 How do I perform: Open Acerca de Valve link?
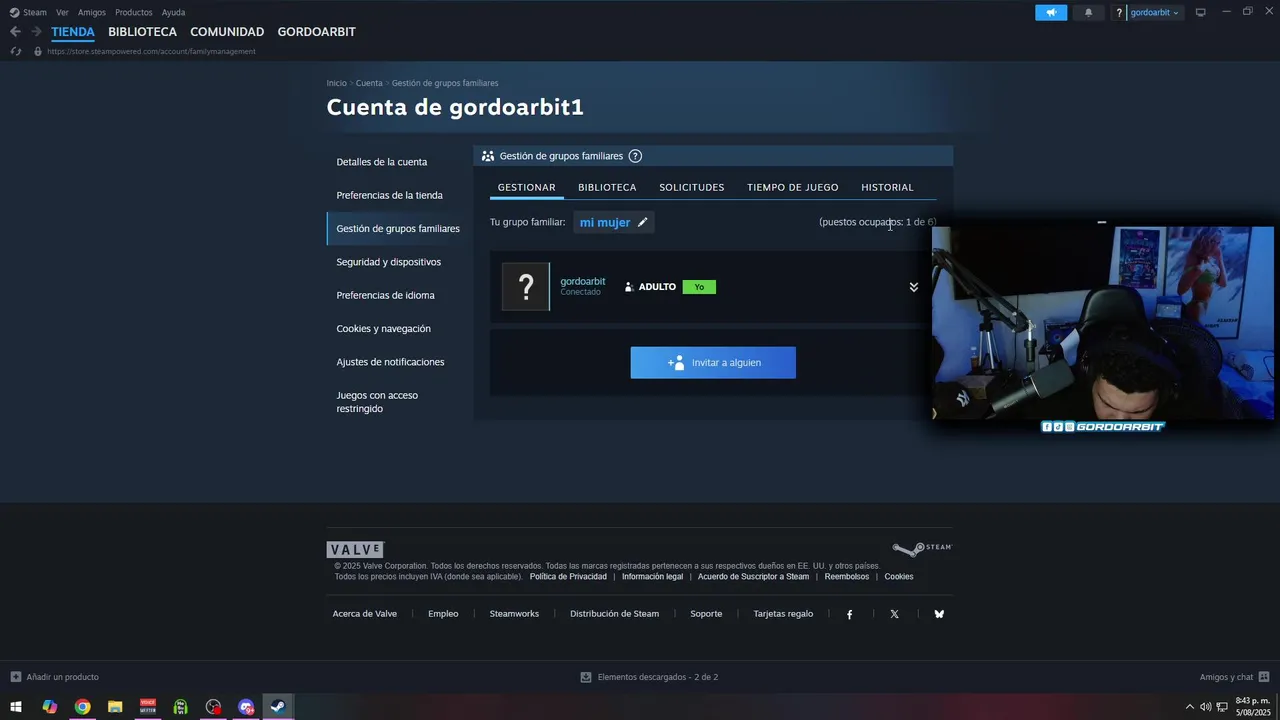pyautogui.click(x=365, y=614)
